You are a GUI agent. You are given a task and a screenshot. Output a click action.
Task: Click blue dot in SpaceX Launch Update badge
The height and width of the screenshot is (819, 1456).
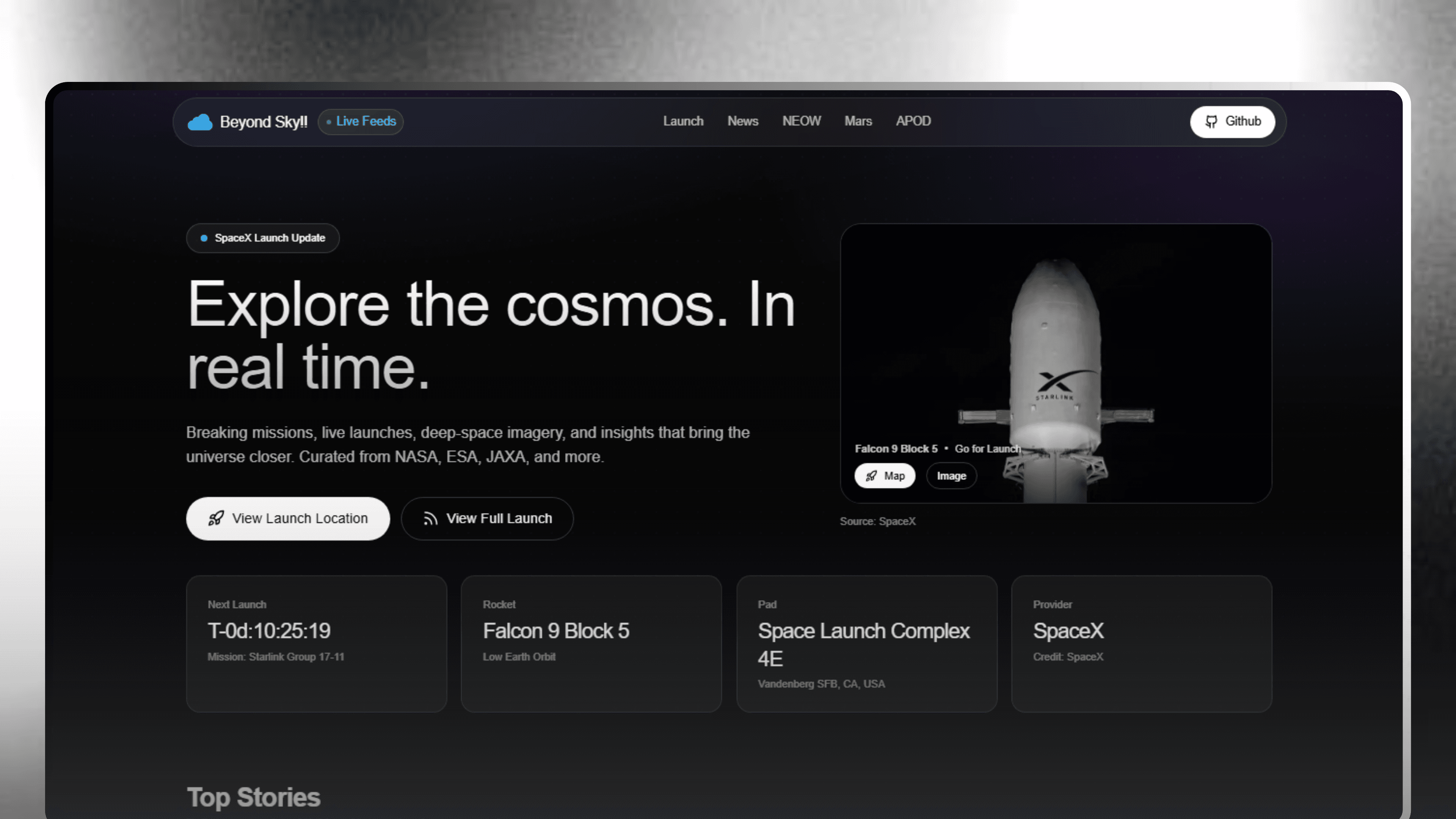[x=204, y=238]
